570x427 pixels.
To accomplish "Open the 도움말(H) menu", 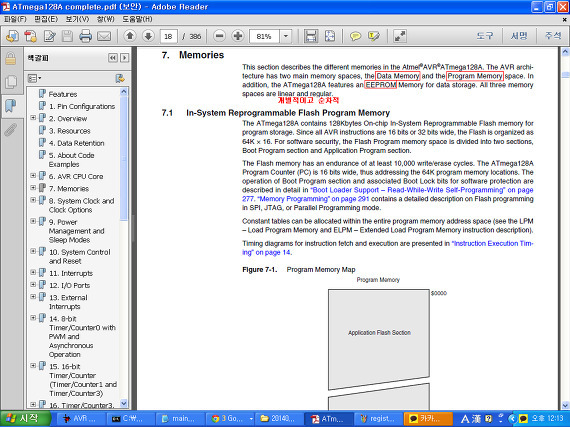I will (x=137, y=19).
